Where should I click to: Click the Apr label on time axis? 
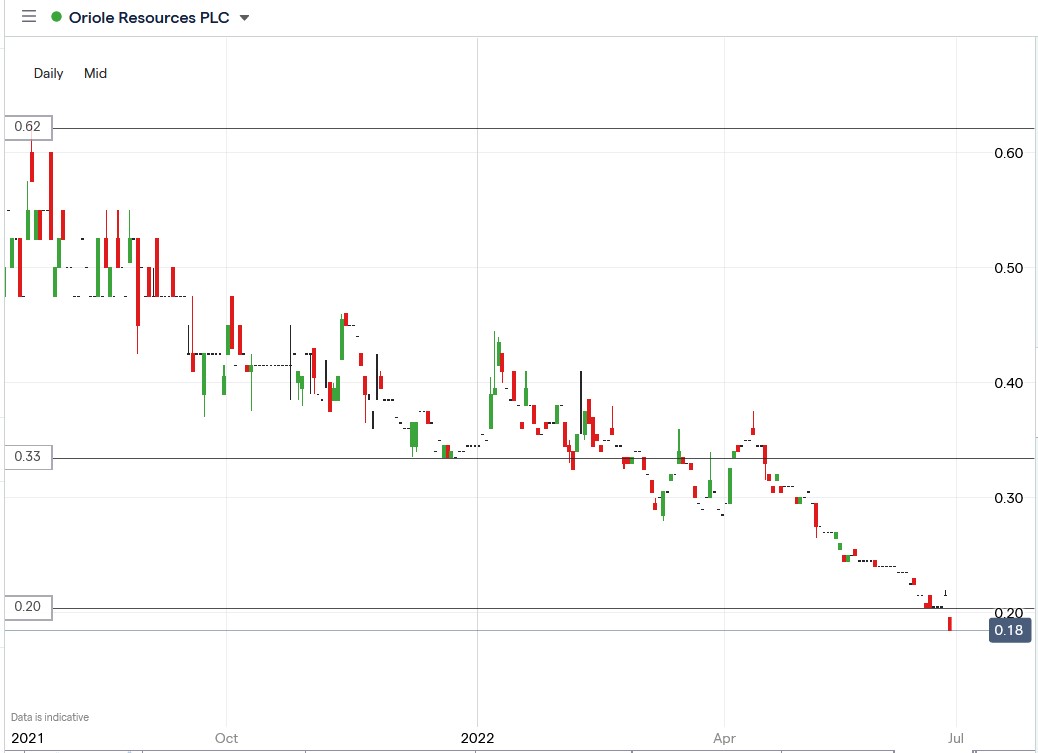tap(724, 738)
